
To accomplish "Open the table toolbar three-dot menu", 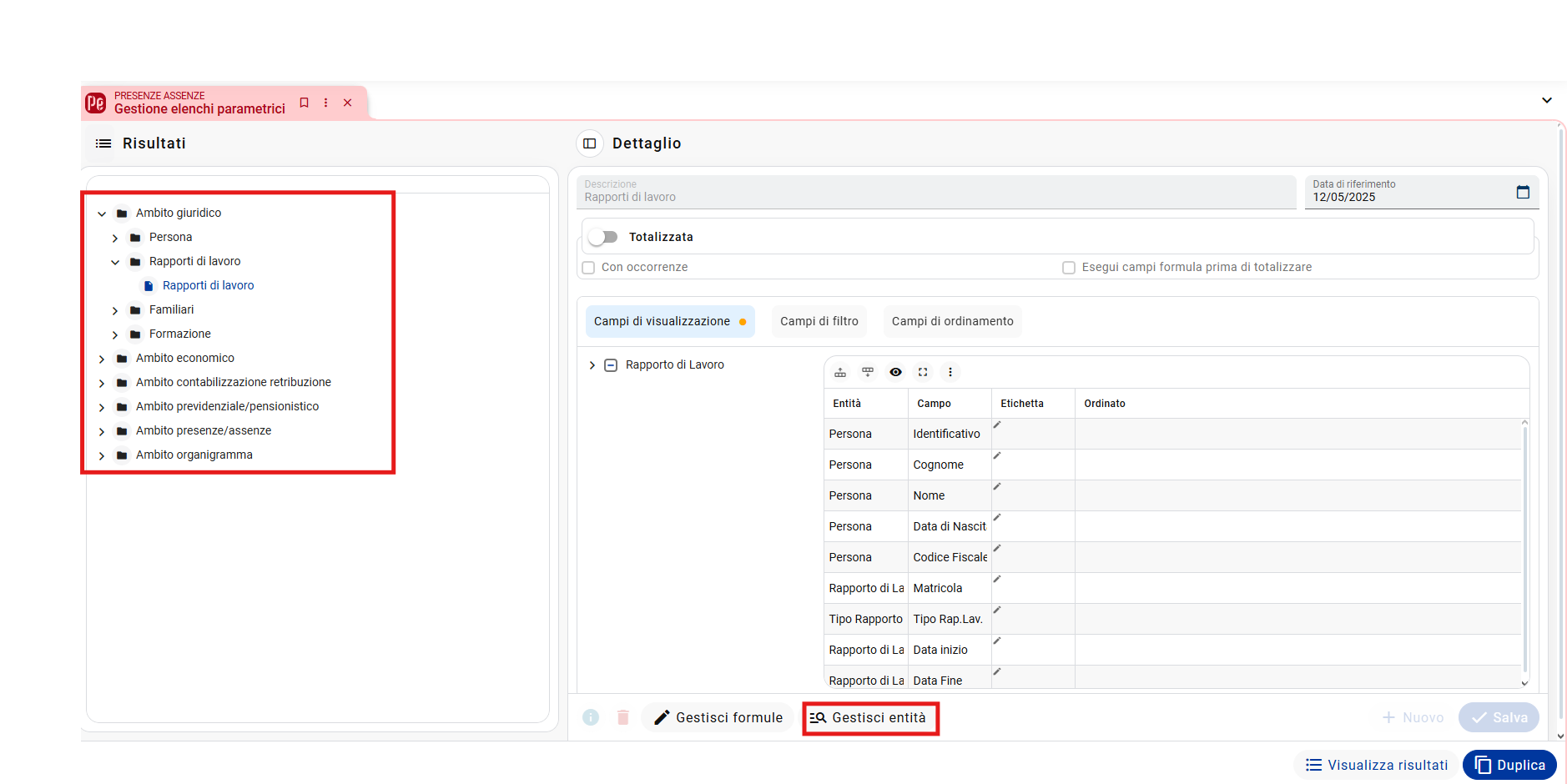I will click(x=950, y=372).
